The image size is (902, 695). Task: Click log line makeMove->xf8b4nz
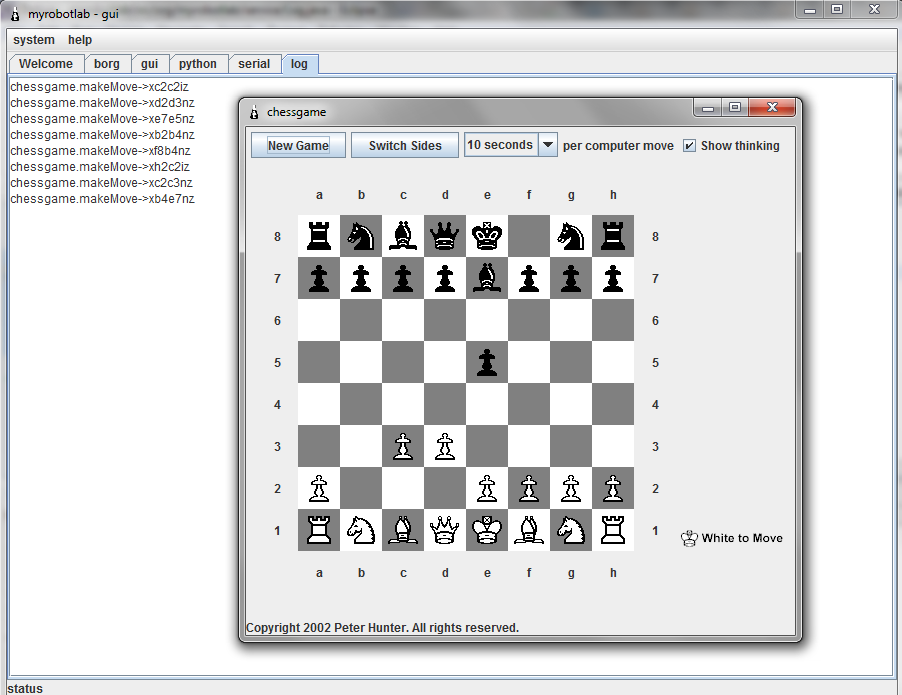pyautogui.click(x=101, y=151)
